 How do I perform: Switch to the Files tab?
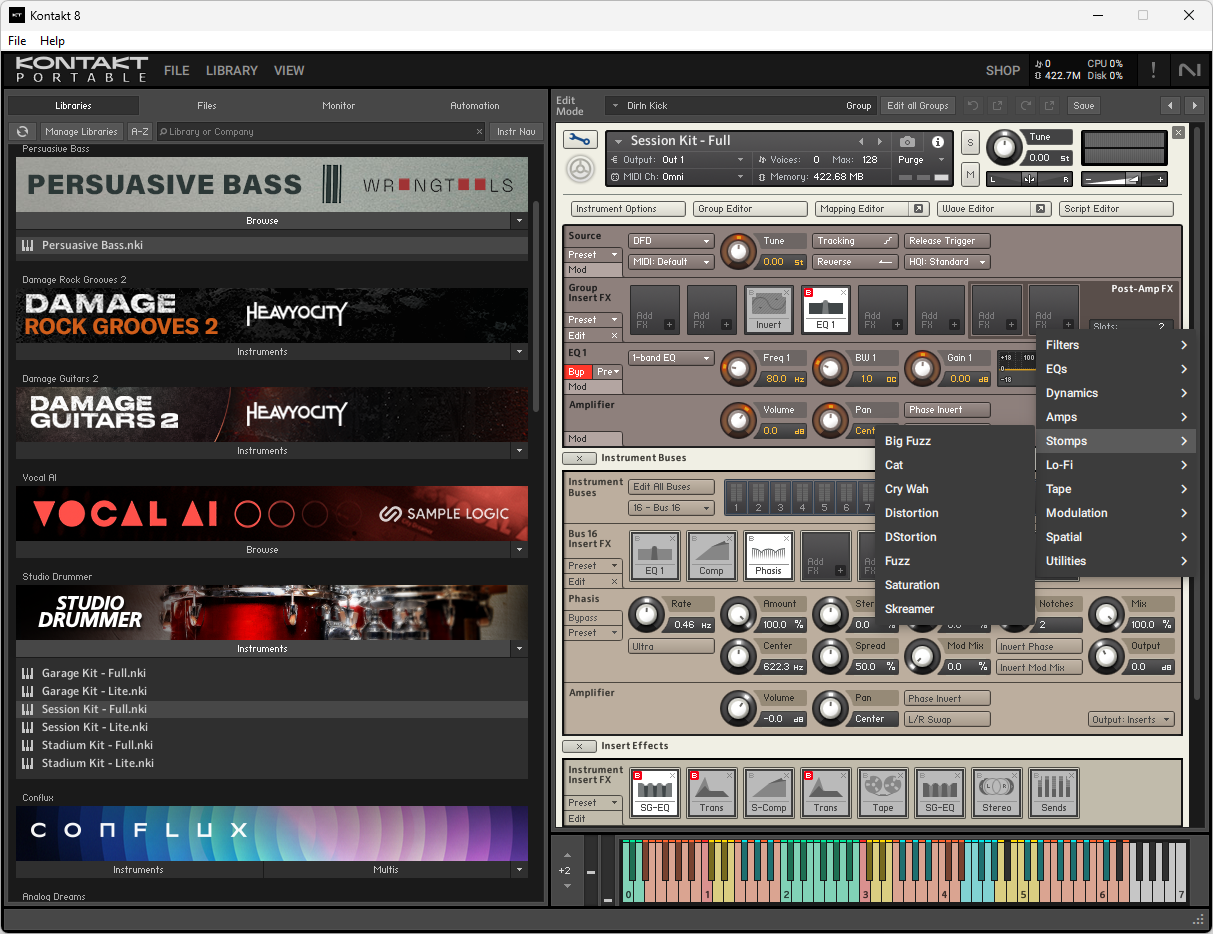click(x=207, y=105)
